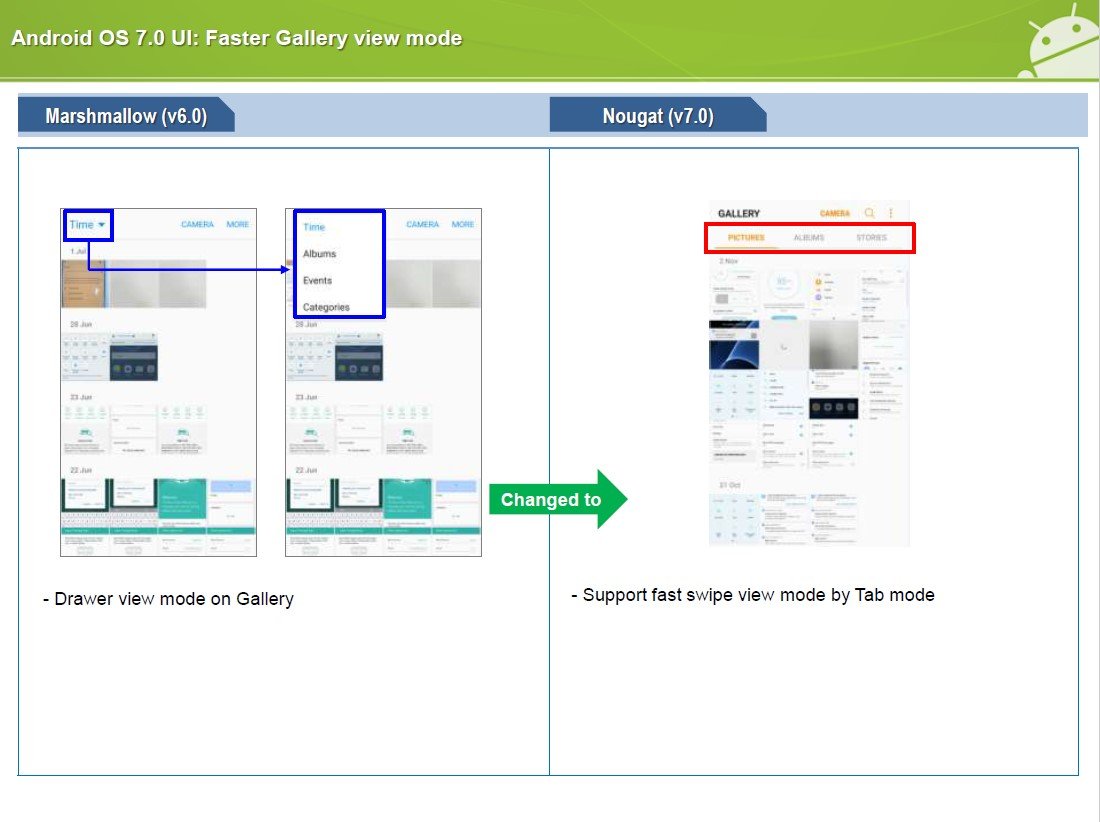Switch to the PICTURES tab

[746, 238]
